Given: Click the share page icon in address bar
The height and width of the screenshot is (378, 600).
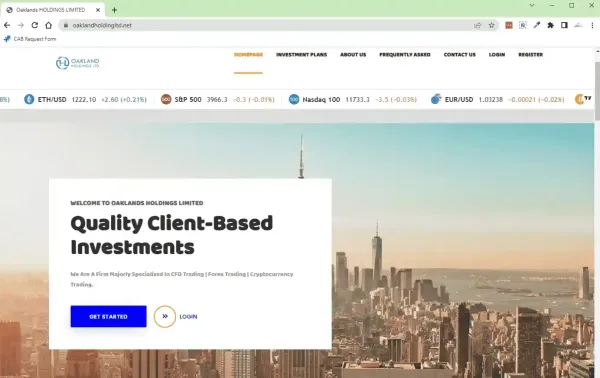Looking at the screenshot, I should click(x=478, y=25).
